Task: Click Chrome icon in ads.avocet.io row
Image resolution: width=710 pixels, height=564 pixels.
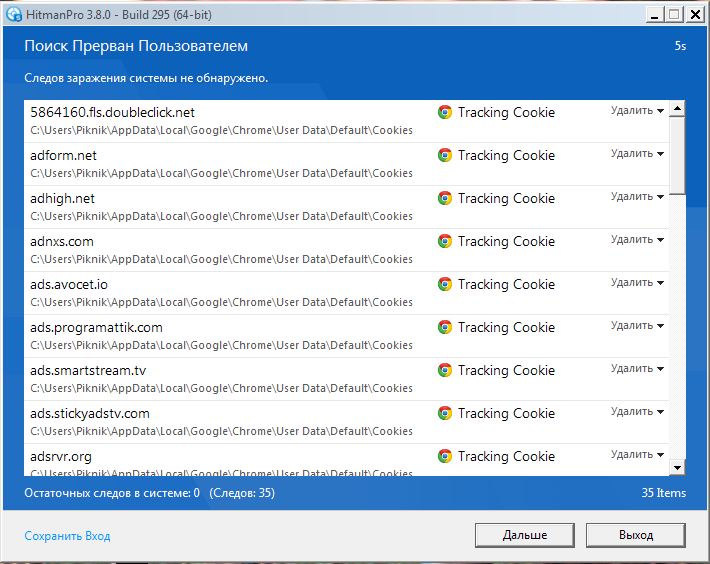Action: tap(445, 284)
